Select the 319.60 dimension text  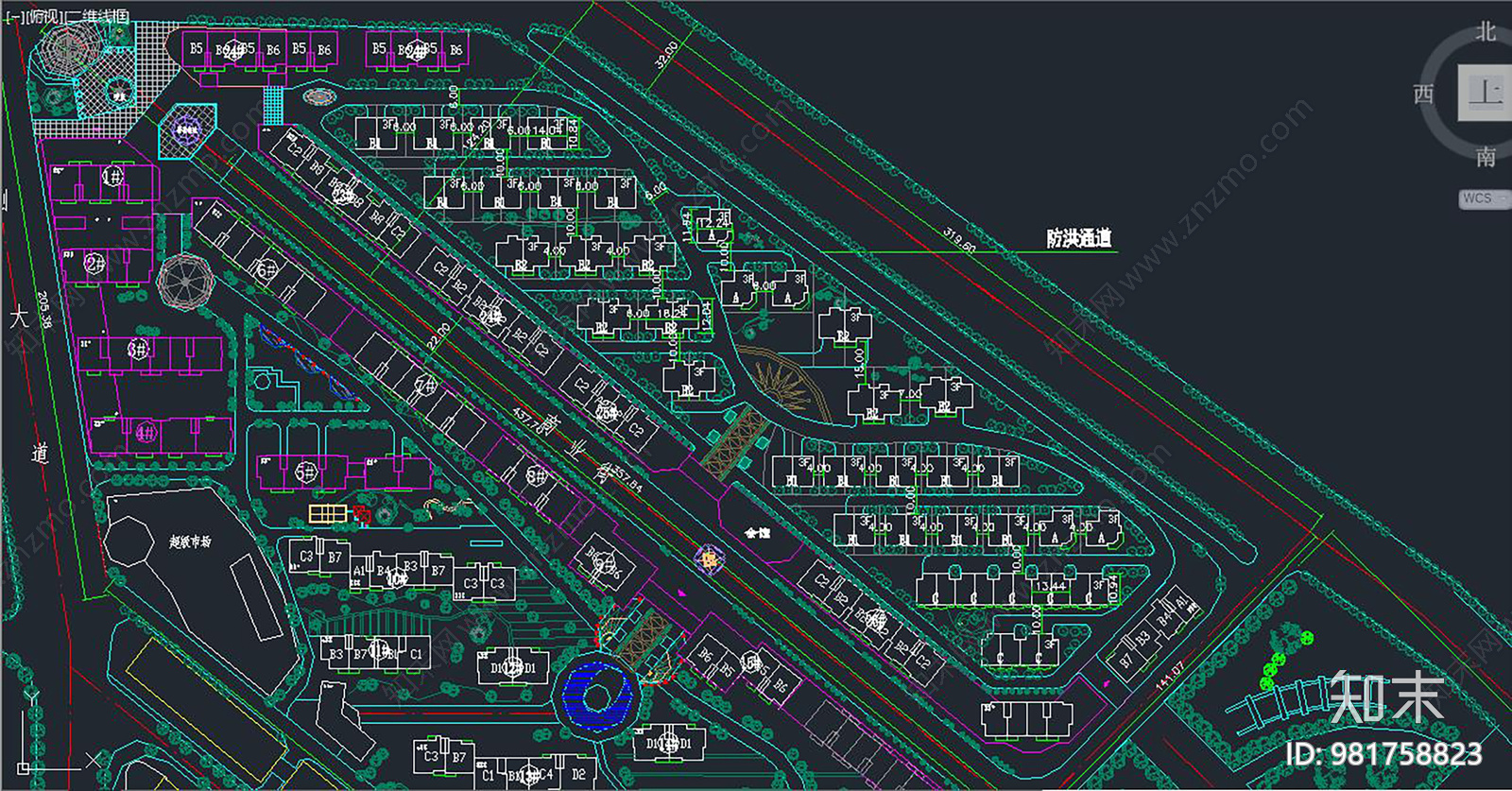959,240
